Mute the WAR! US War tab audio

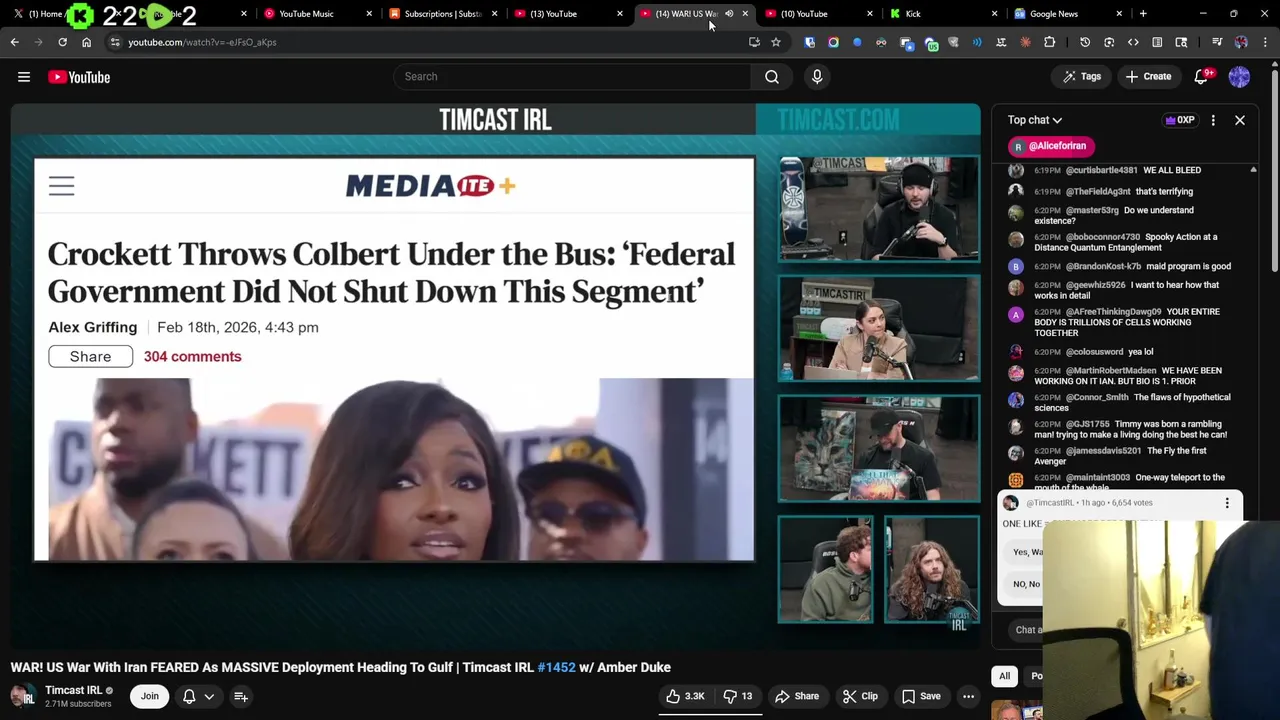pyautogui.click(x=729, y=14)
